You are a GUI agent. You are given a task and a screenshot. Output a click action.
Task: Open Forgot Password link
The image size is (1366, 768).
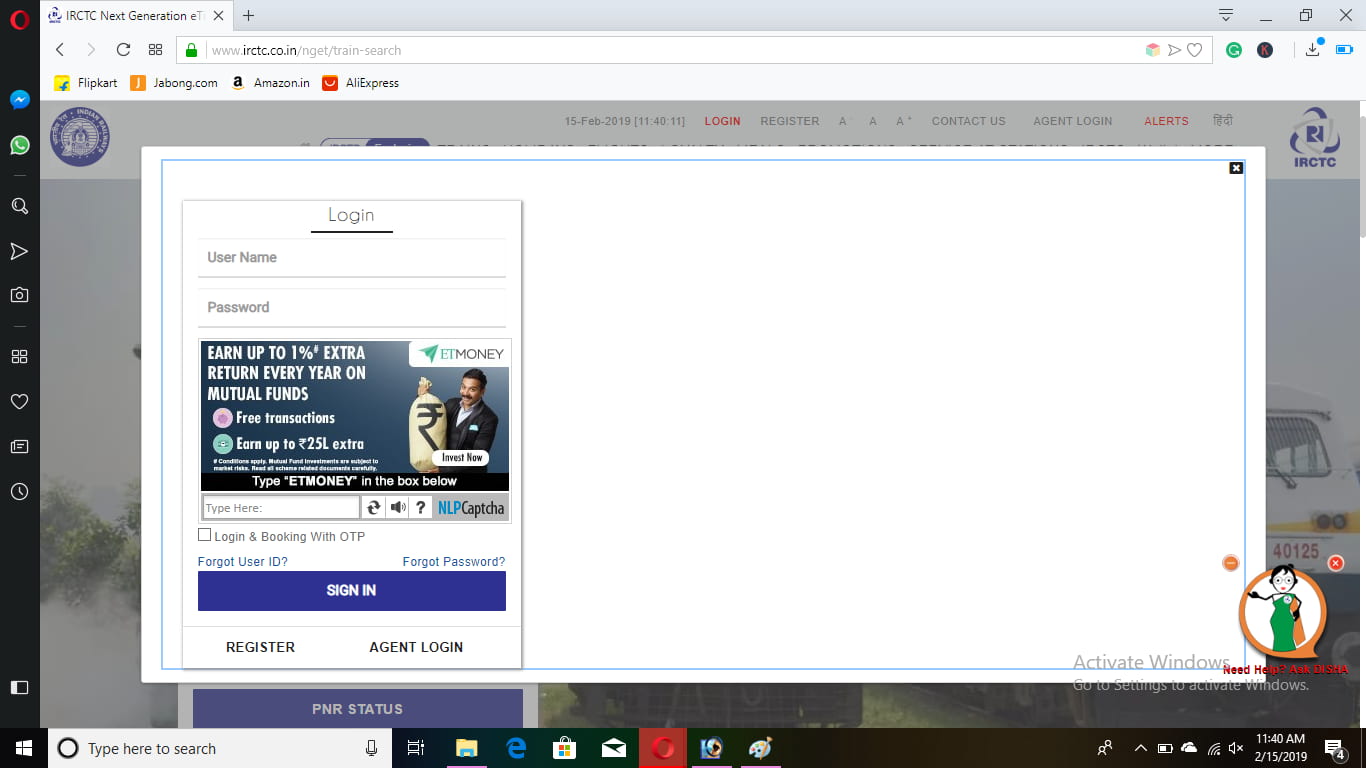coord(454,562)
